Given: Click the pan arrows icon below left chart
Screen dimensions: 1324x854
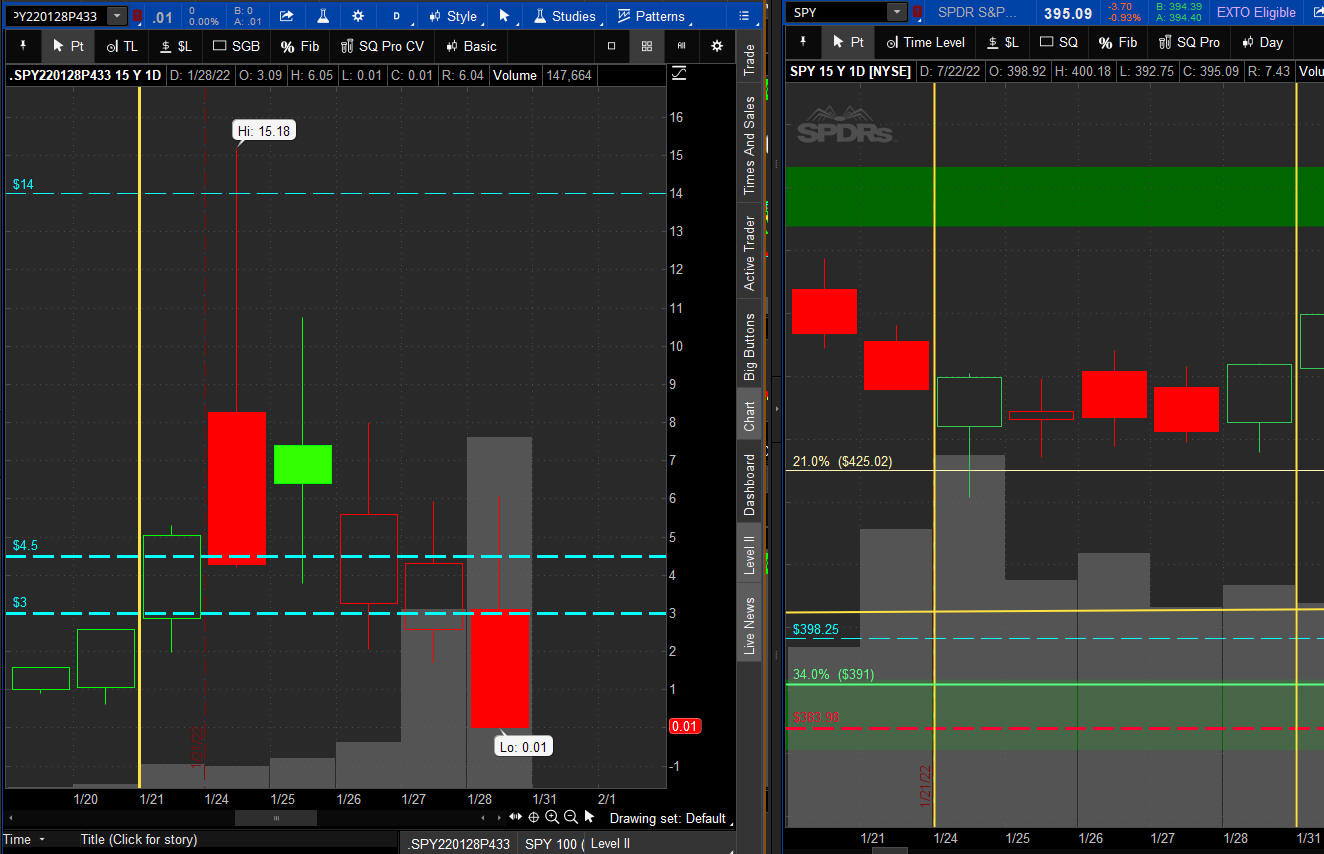Looking at the screenshot, I should tap(515, 817).
